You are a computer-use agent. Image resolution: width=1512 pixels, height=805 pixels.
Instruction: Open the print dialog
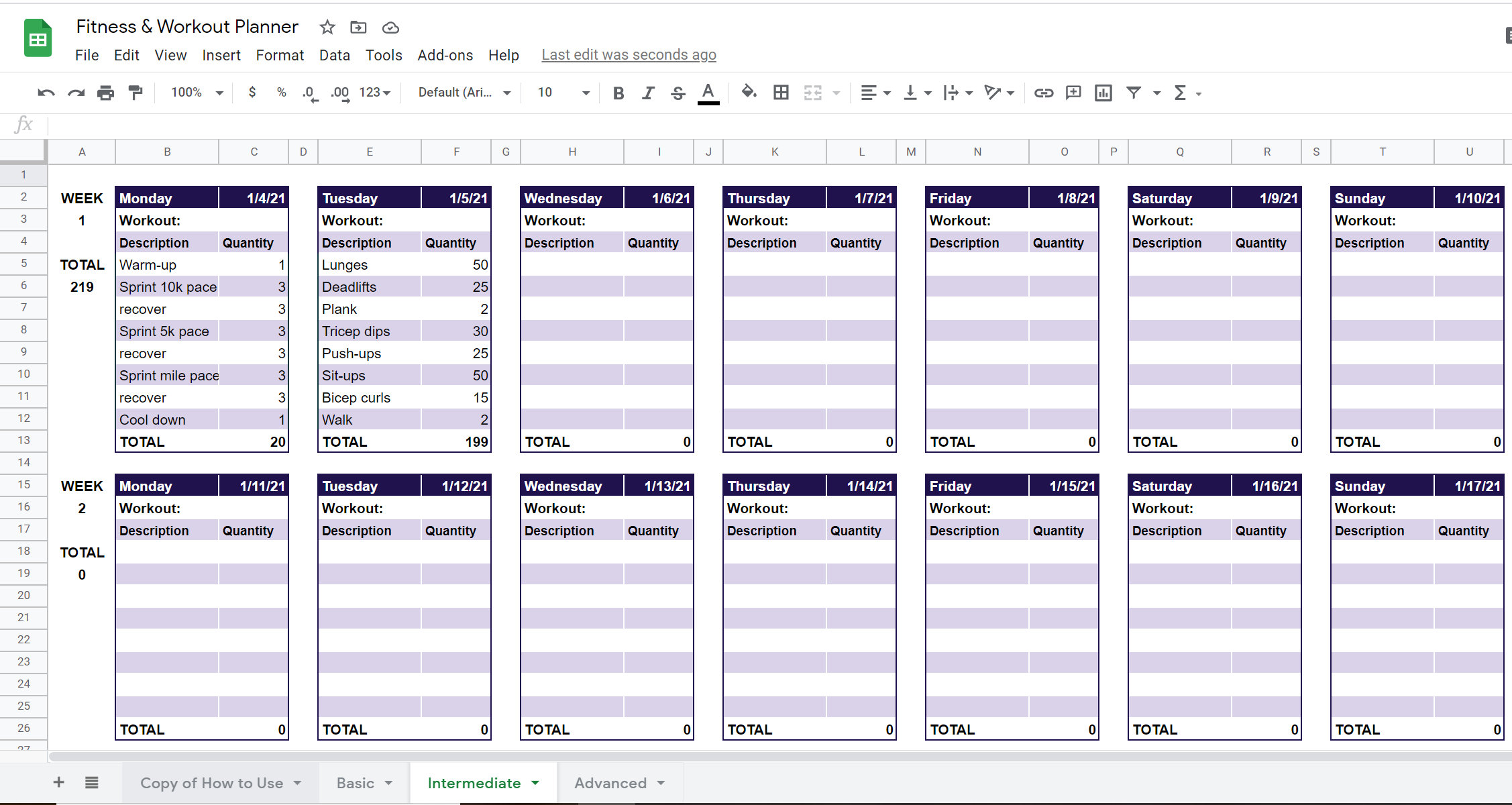pos(105,93)
